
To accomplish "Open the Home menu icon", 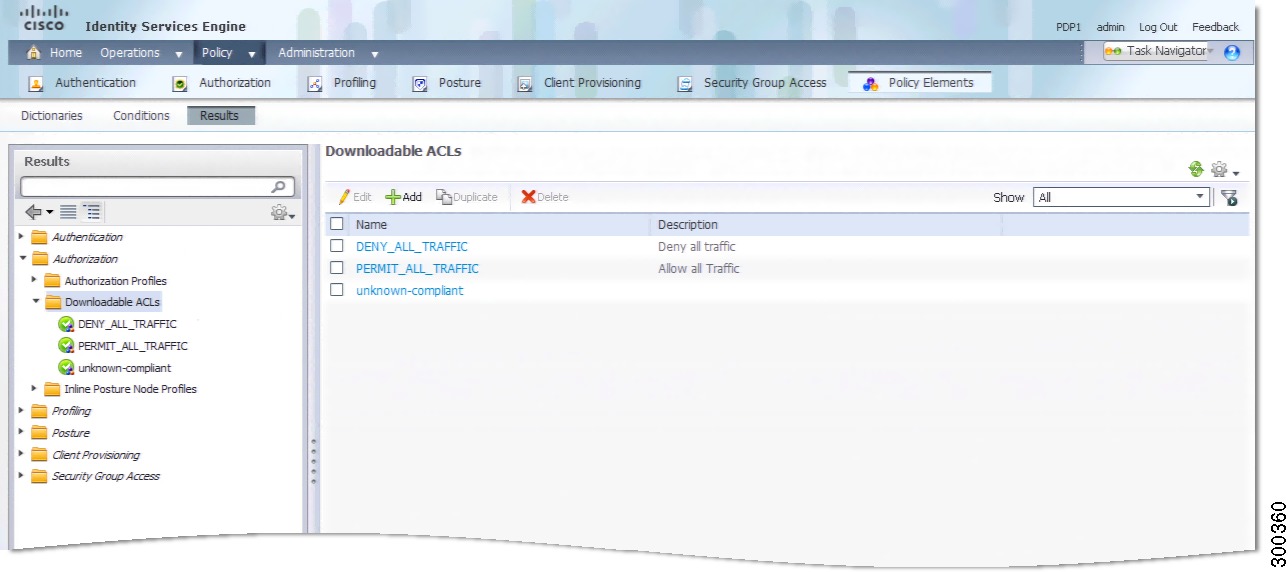I will [33, 53].
